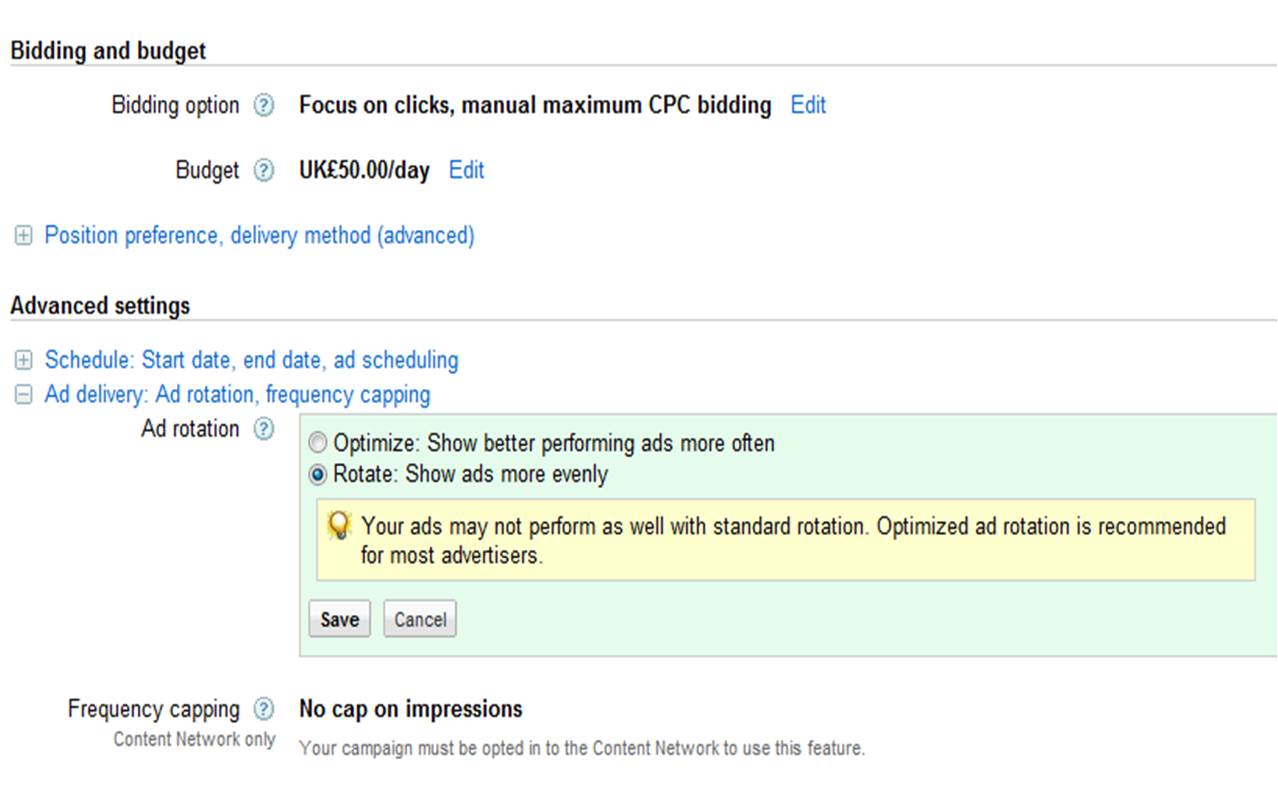Expand plus icon beside Position preference
Viewport: 1278px width, 802px height.
click(x=23, y=236)
